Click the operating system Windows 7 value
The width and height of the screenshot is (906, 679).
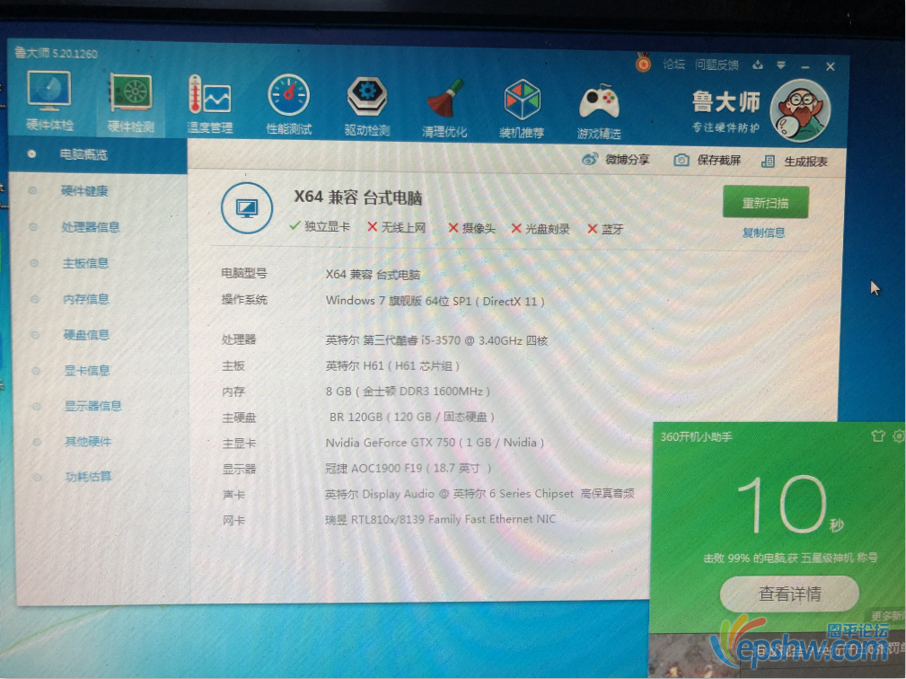click(435, 300)
